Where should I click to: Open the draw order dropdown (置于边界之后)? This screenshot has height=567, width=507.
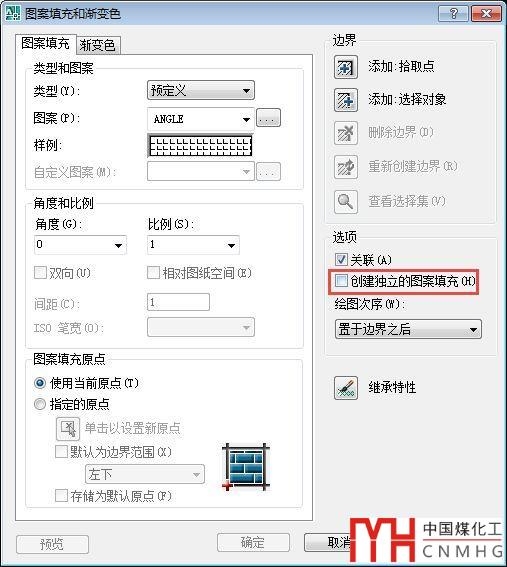(408, 329)
